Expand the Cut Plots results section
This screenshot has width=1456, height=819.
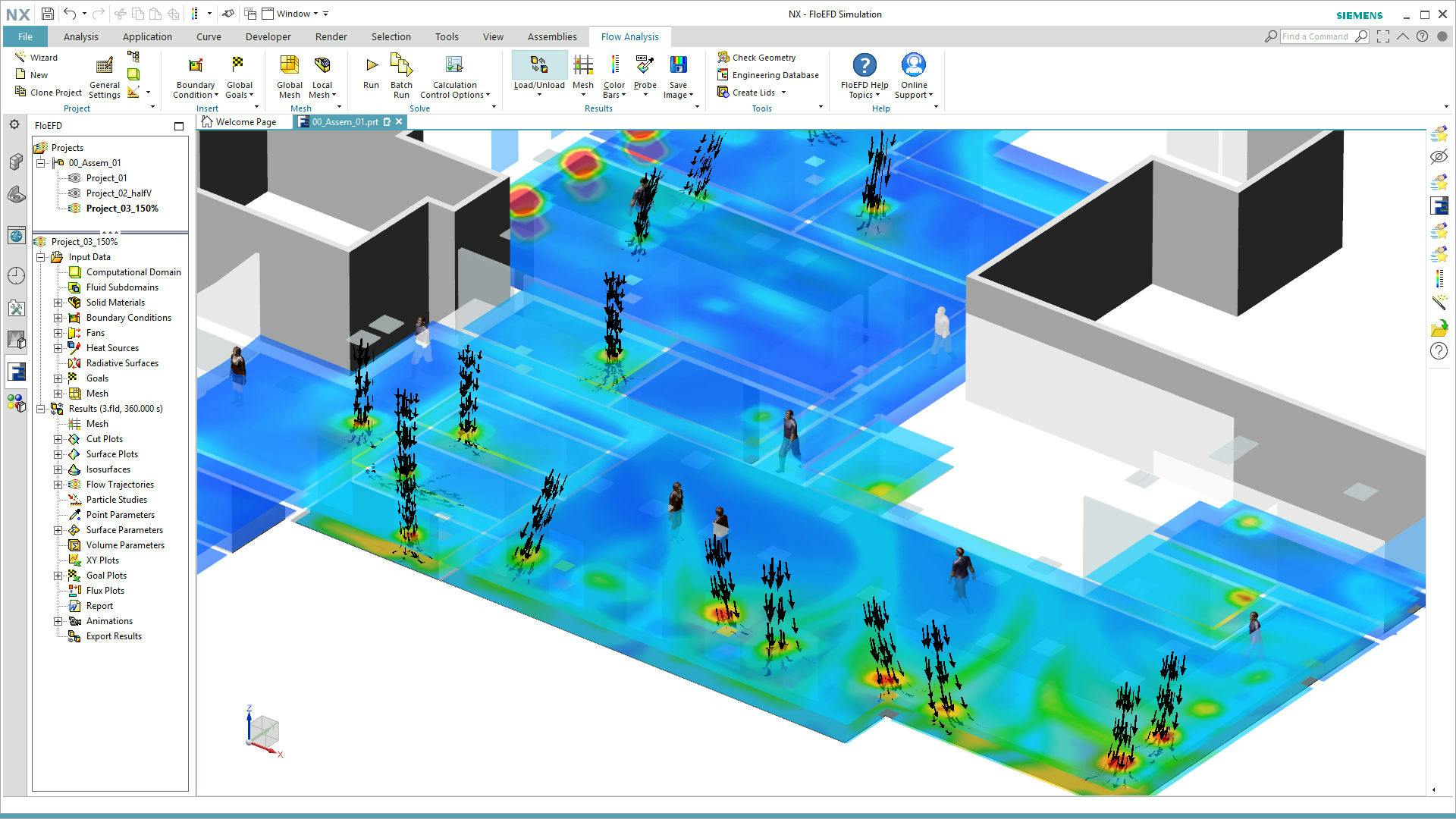click(57, 438)
